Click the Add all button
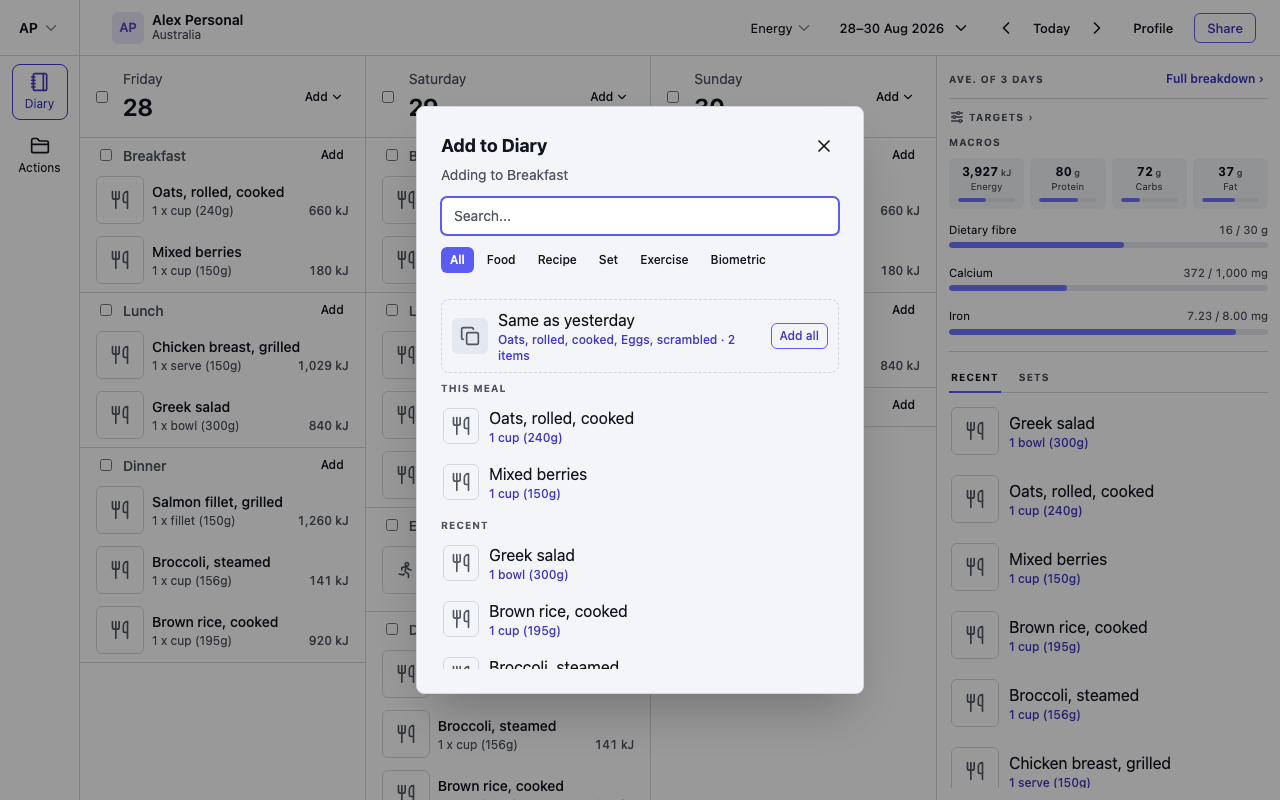 coord(799,336)
